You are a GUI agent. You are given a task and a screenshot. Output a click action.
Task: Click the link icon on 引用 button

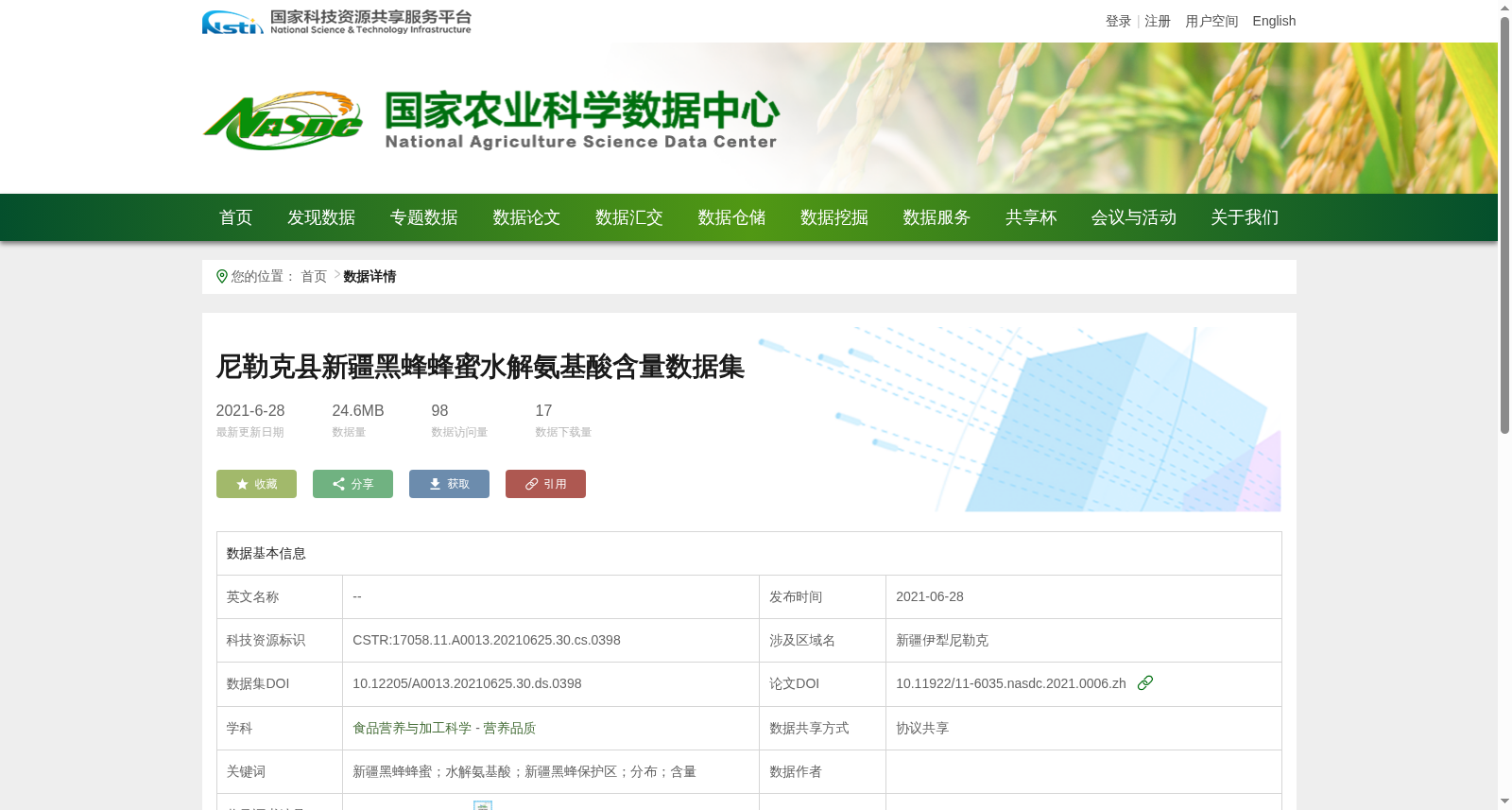coord(531,484)
